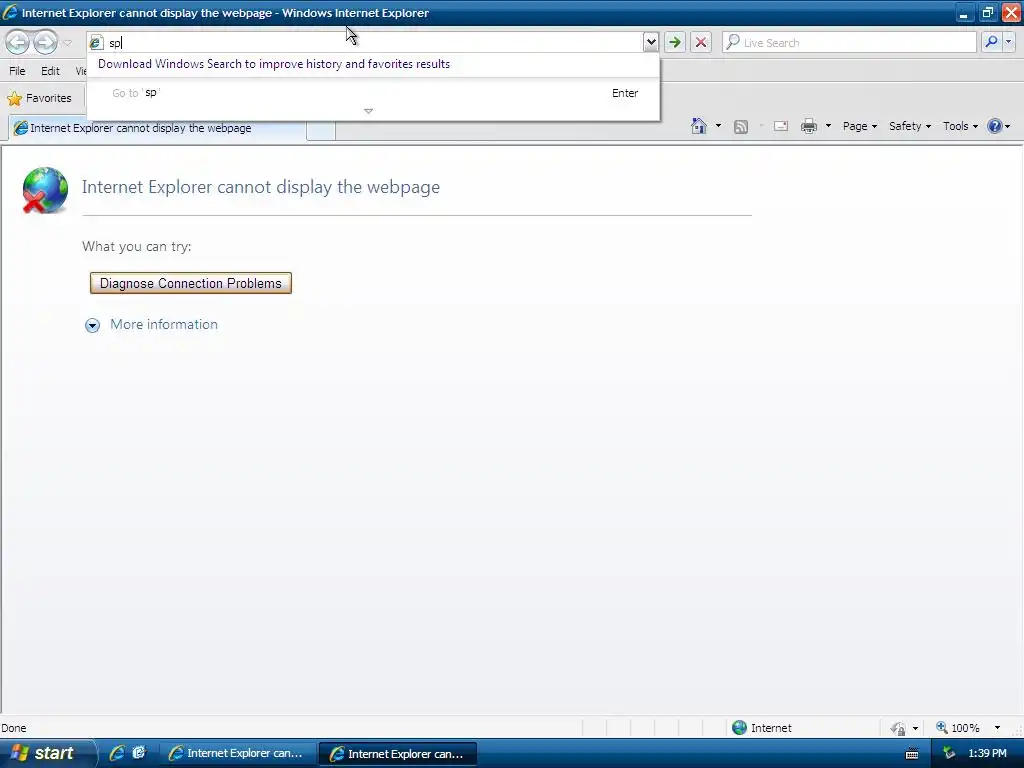Image resolution: width=1024 pixels, height=768 pixels.
Task: Open the Tools menu
Action: pos(960,126)
